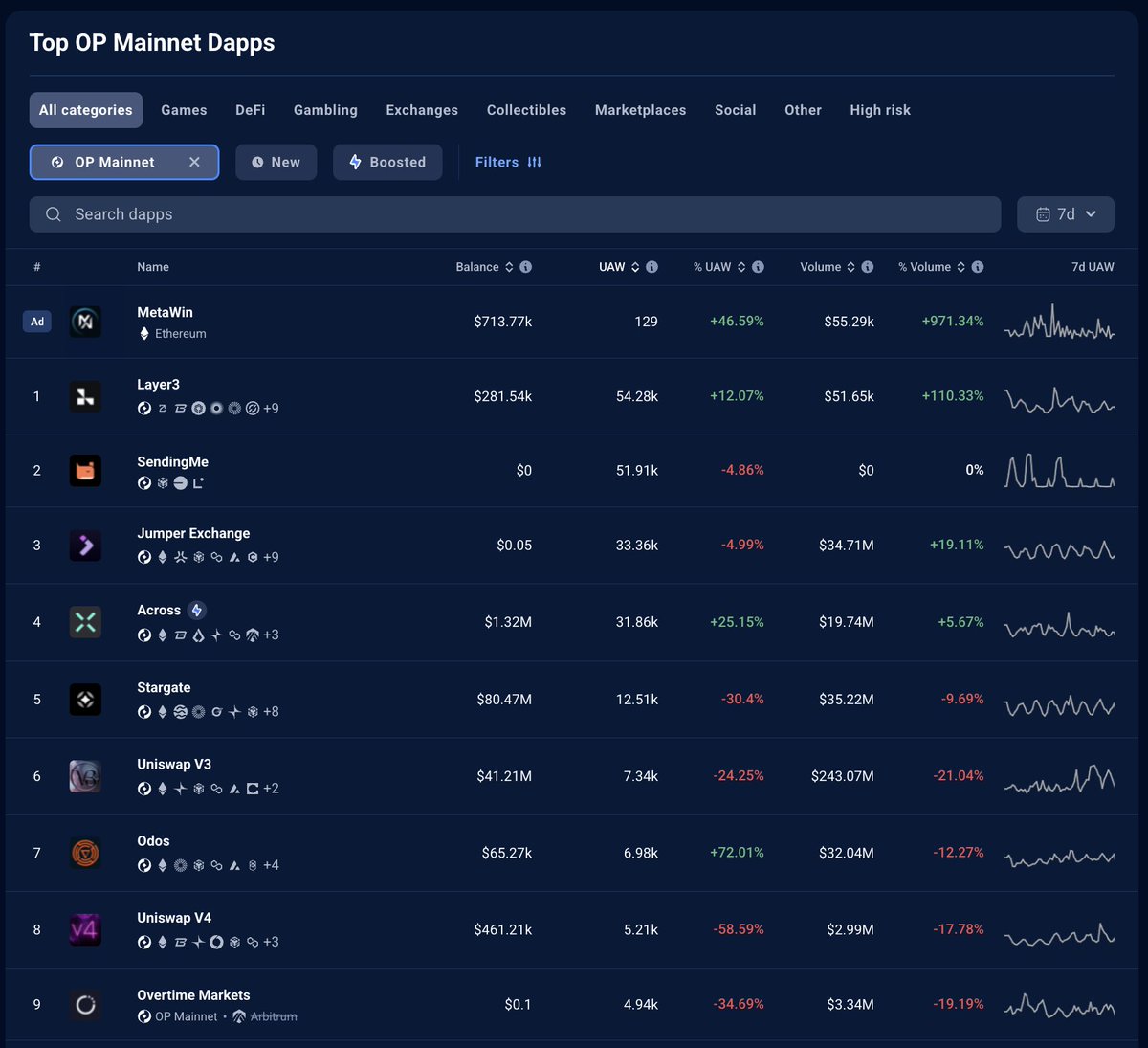
Task: Click the $80.47M balance for Stargate
Action: [504, 700]
